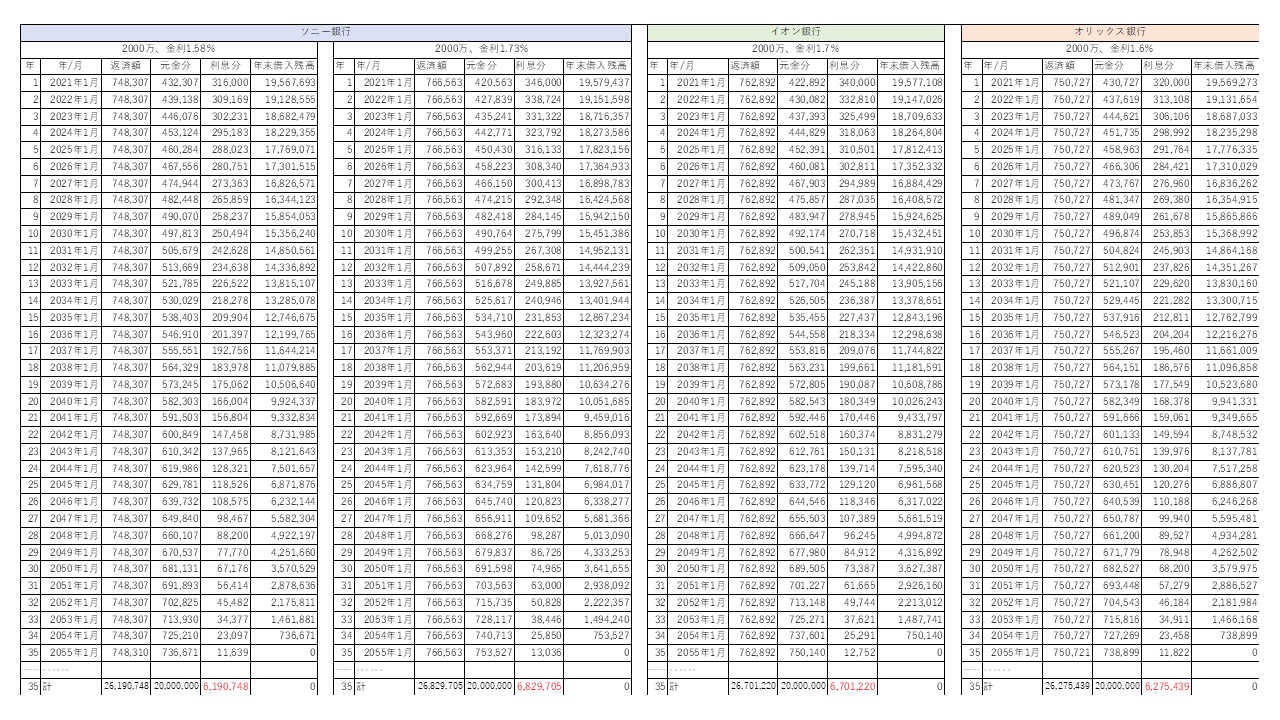
Task: Click the 2000万、金利1.6% subheader
Action: tap(1110, 48)
